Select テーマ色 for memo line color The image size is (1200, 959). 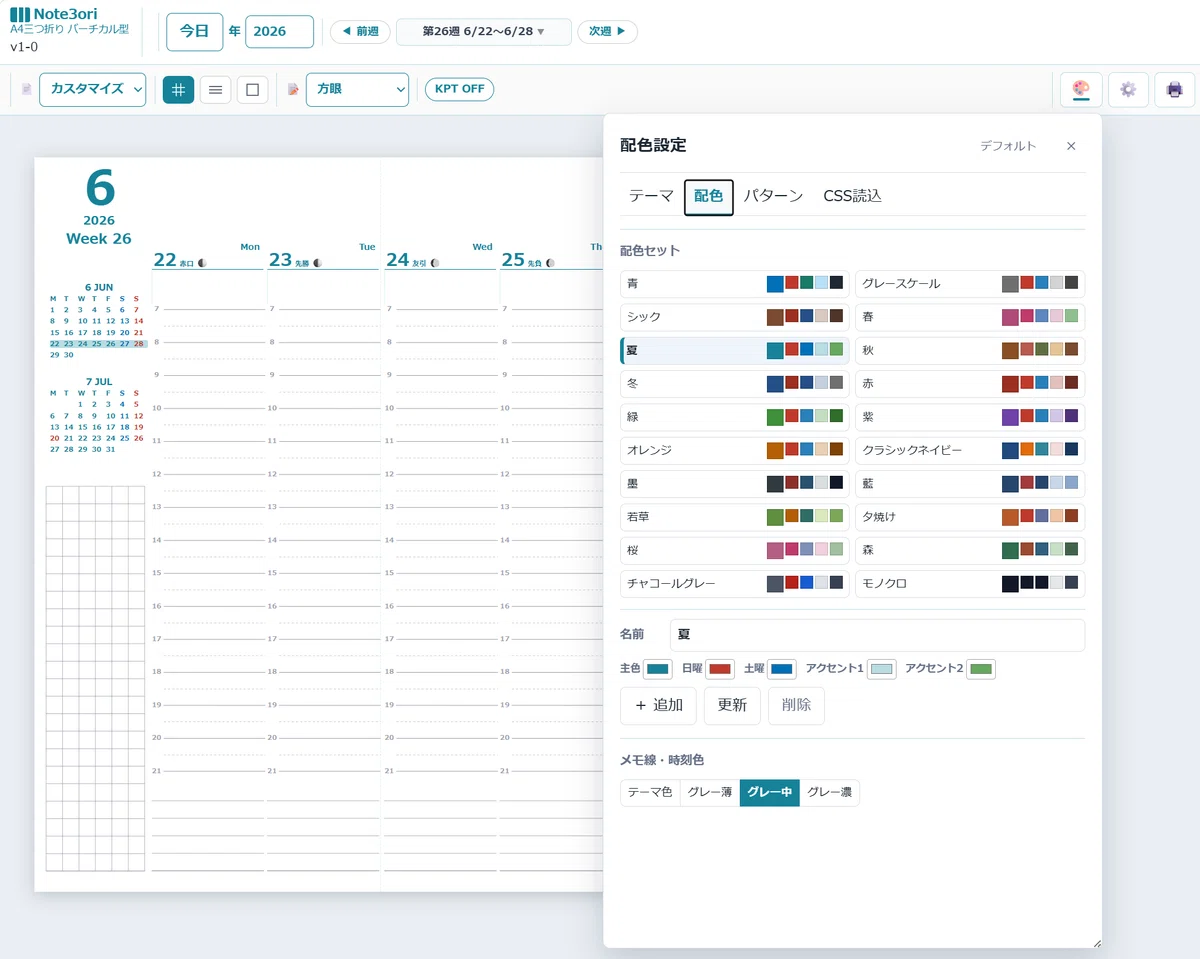pyautogui.click(x=650, y=793)
